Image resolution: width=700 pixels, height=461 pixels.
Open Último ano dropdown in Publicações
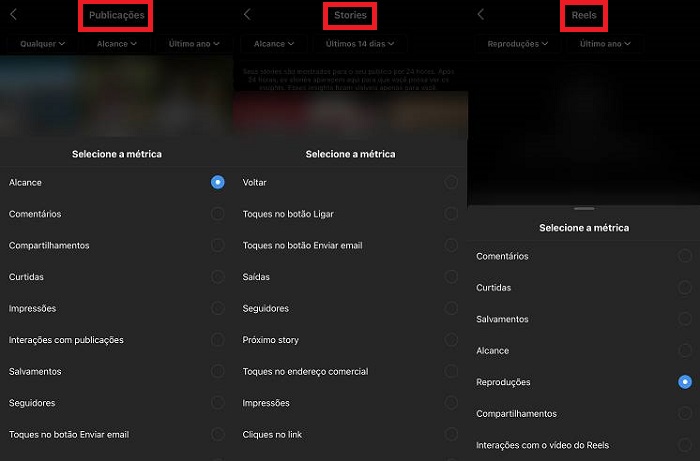pos(194,44)
